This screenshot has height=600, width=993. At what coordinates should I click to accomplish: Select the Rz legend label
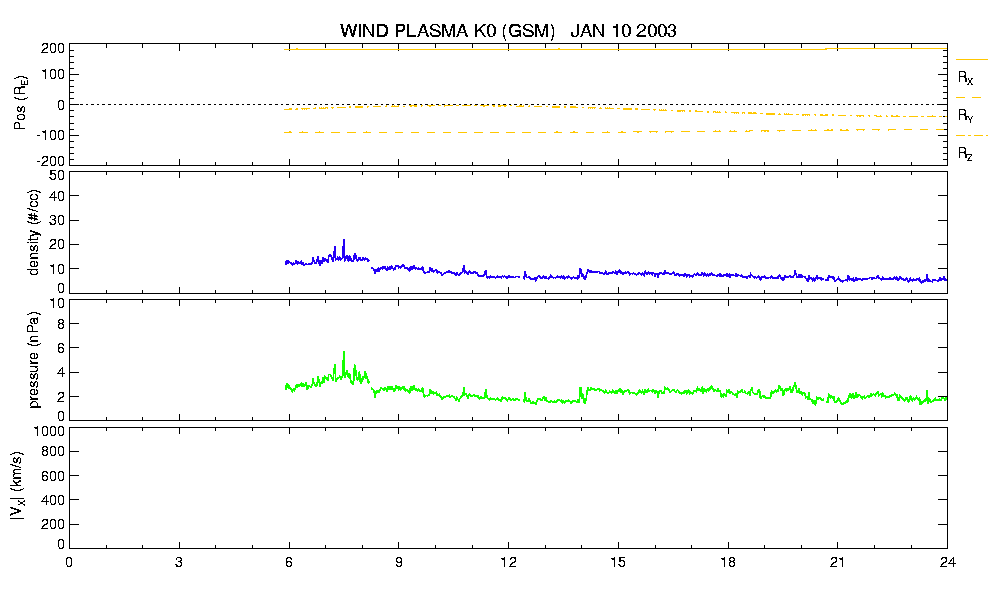click(965, 153)
